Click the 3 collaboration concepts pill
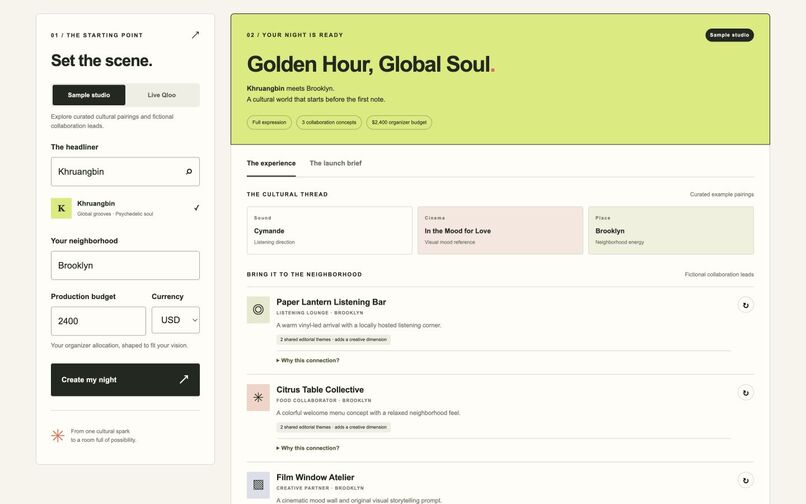This screenshot has height=504, width=806. point(329,122)
